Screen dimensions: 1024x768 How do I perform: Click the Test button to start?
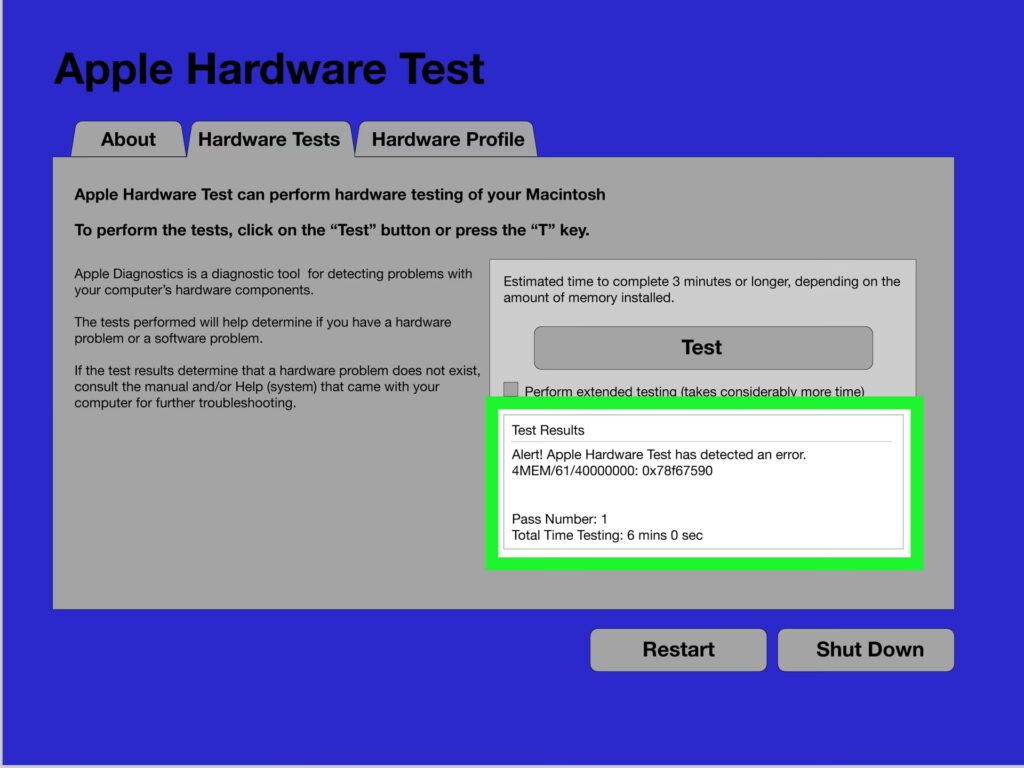point(702,348)
